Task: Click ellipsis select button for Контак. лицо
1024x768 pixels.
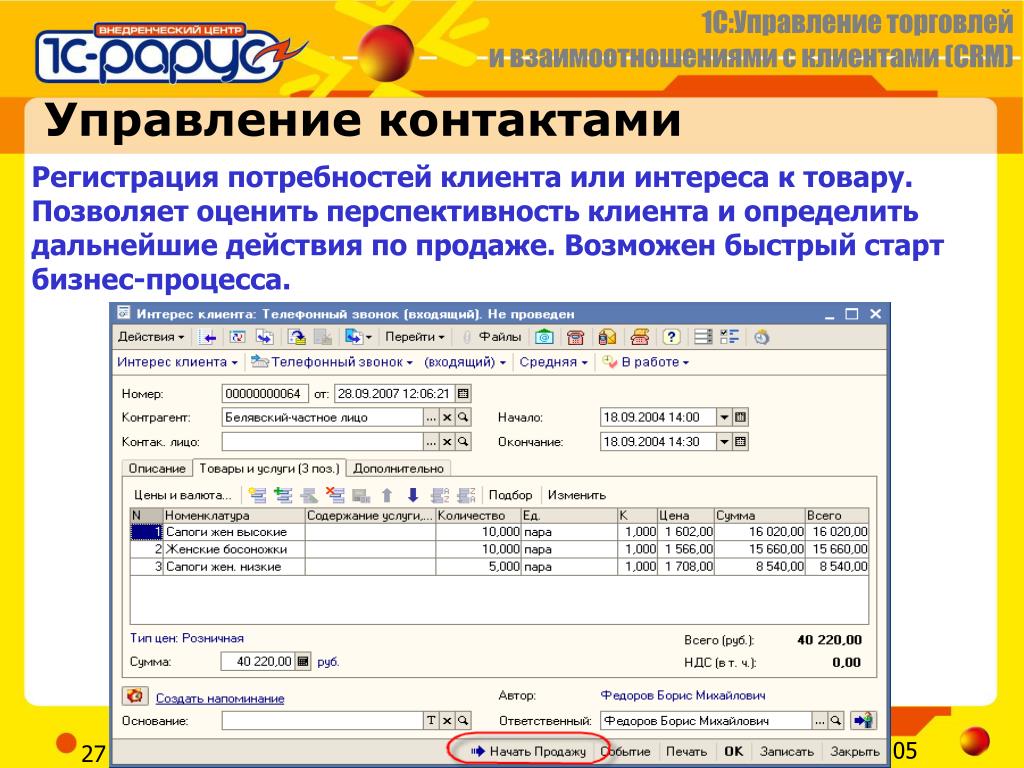Action: click(431, 442)
